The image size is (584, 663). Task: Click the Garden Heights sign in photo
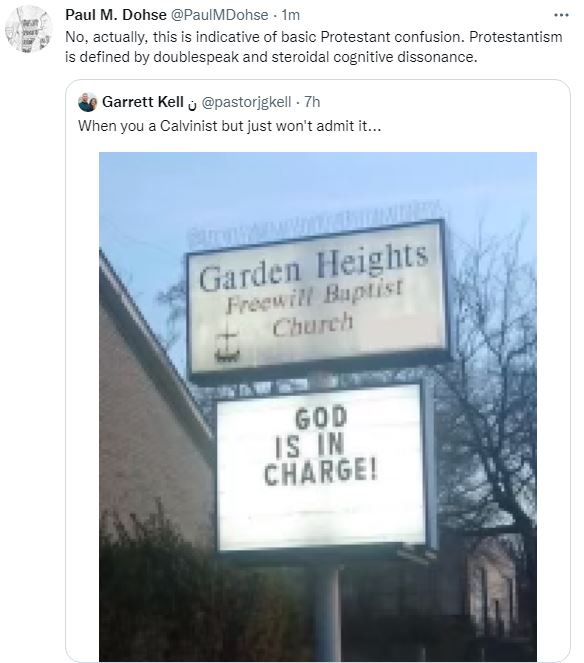[317, 298]
